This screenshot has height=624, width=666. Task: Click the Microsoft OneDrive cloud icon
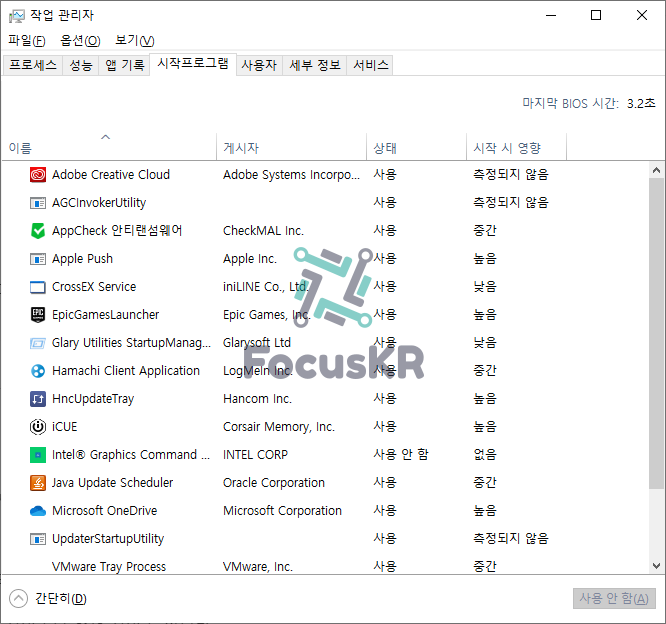[38, 511]
